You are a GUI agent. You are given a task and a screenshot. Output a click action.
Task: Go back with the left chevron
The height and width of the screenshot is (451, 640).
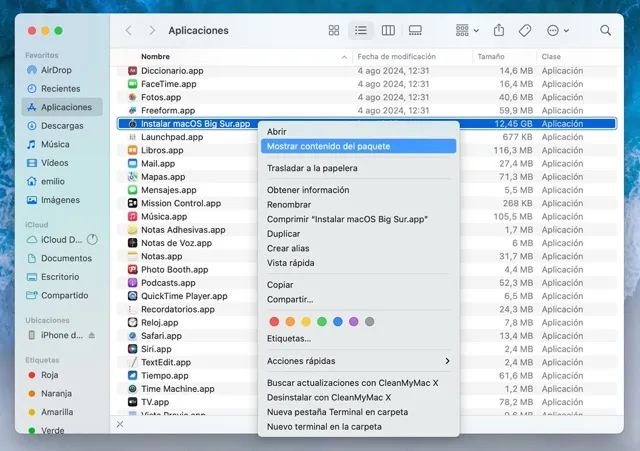pos(129,30)
